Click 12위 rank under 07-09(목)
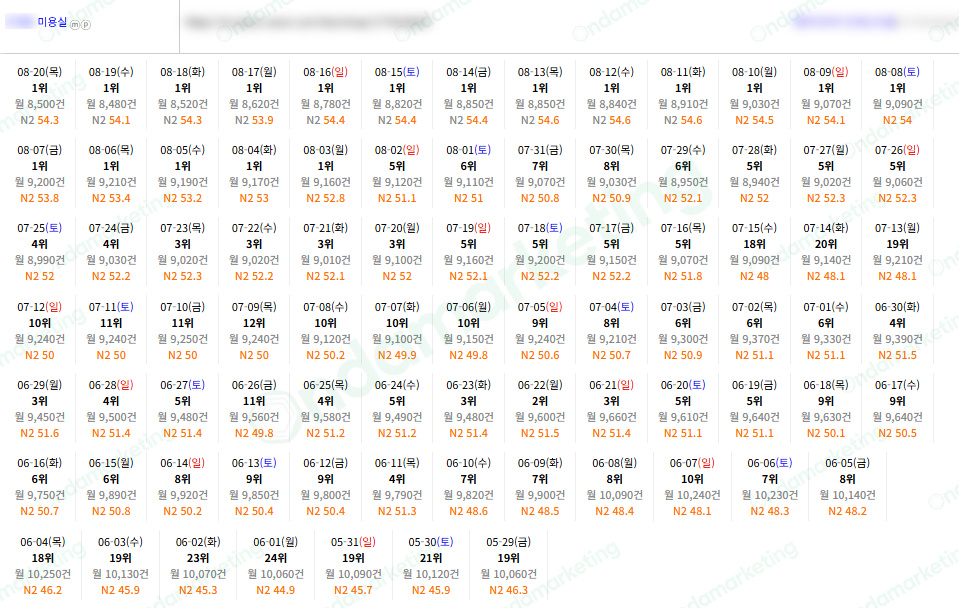 tap(254, 323)
